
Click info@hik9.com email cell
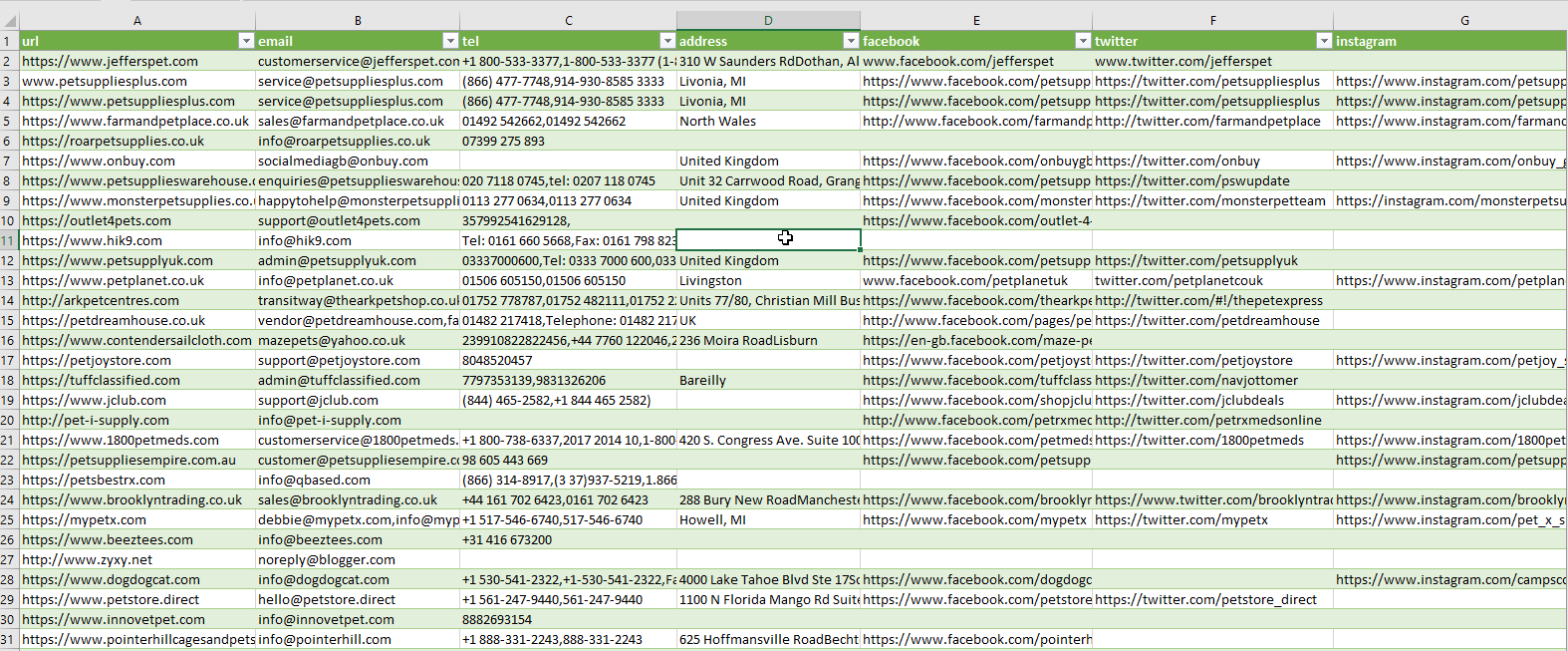click(x=358, y=240)
